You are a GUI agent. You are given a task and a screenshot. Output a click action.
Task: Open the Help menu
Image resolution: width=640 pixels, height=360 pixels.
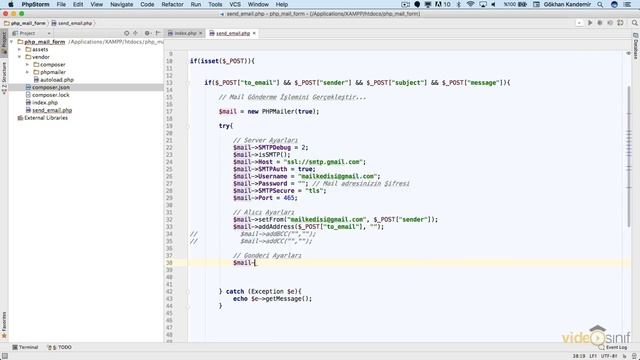point(282,4)
